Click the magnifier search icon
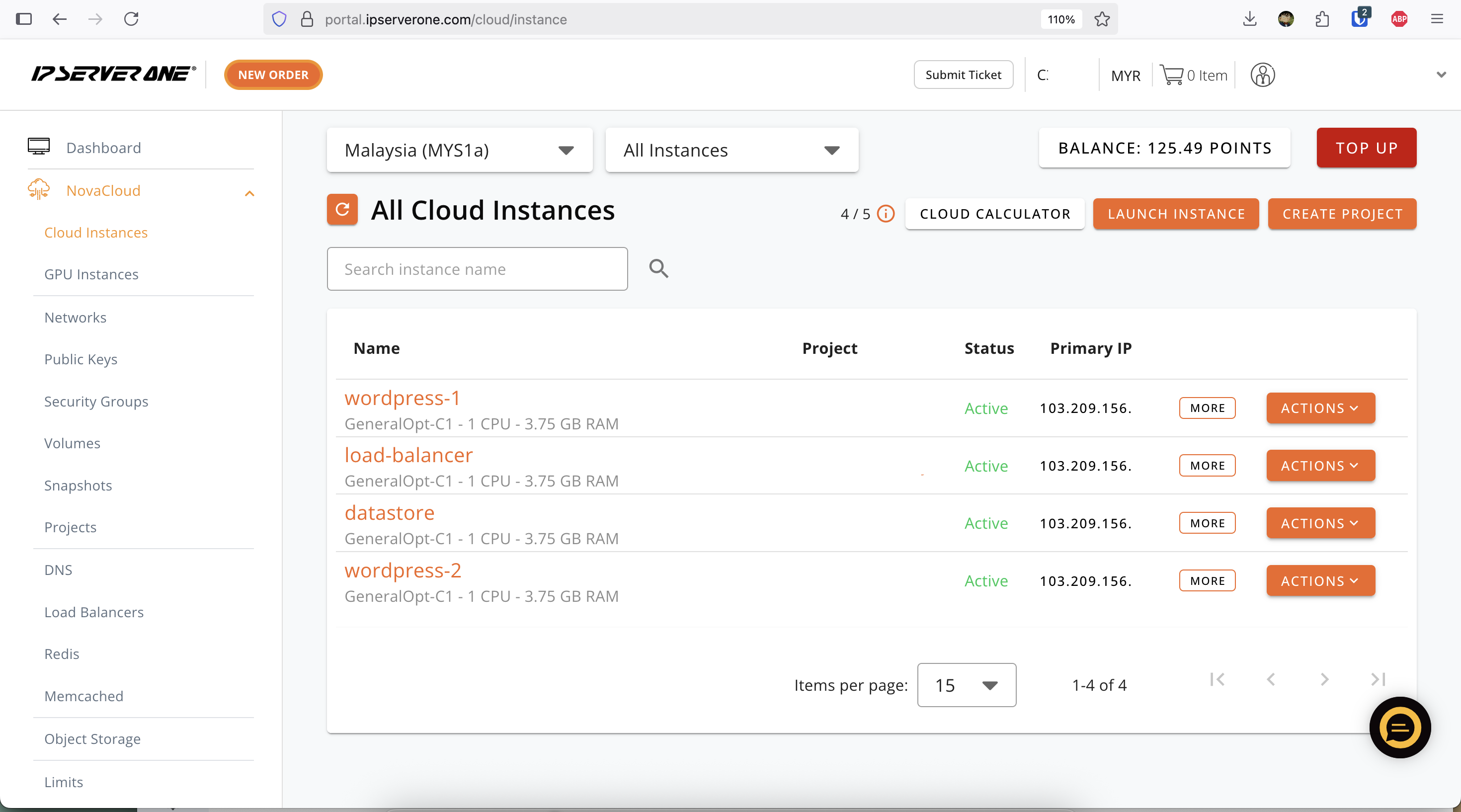The height and width of the screenshot is (812, 1461). pyautogui.click(x=658, y=269)
